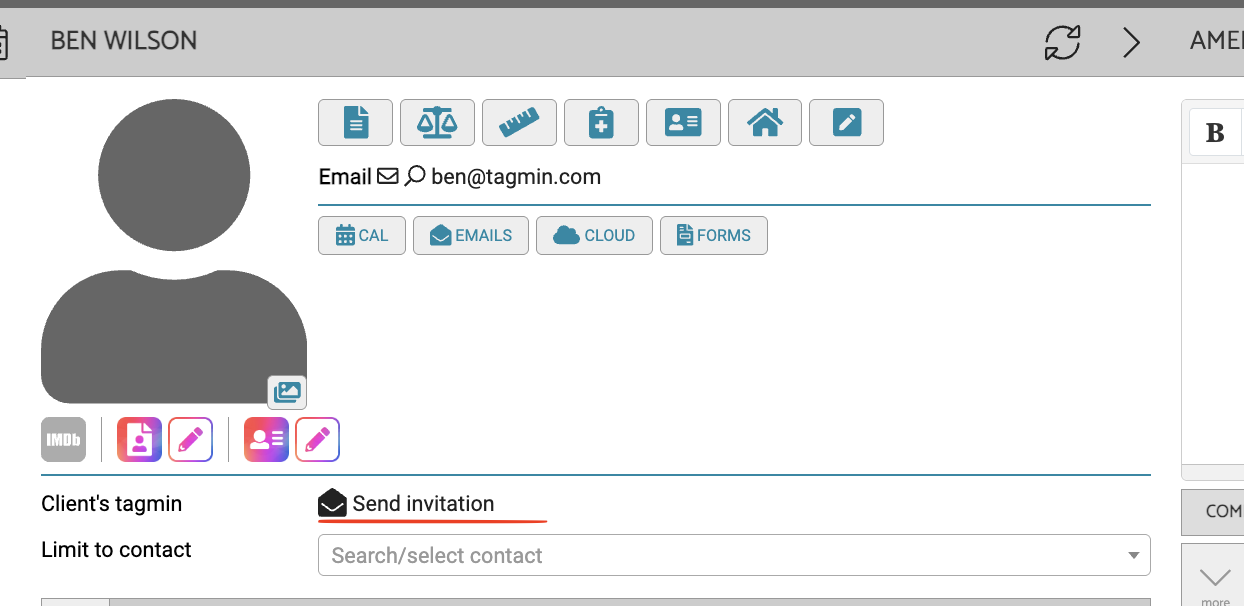Open the CLOUD button
This screenshot has height=606, width=1244.
[594, 236]
